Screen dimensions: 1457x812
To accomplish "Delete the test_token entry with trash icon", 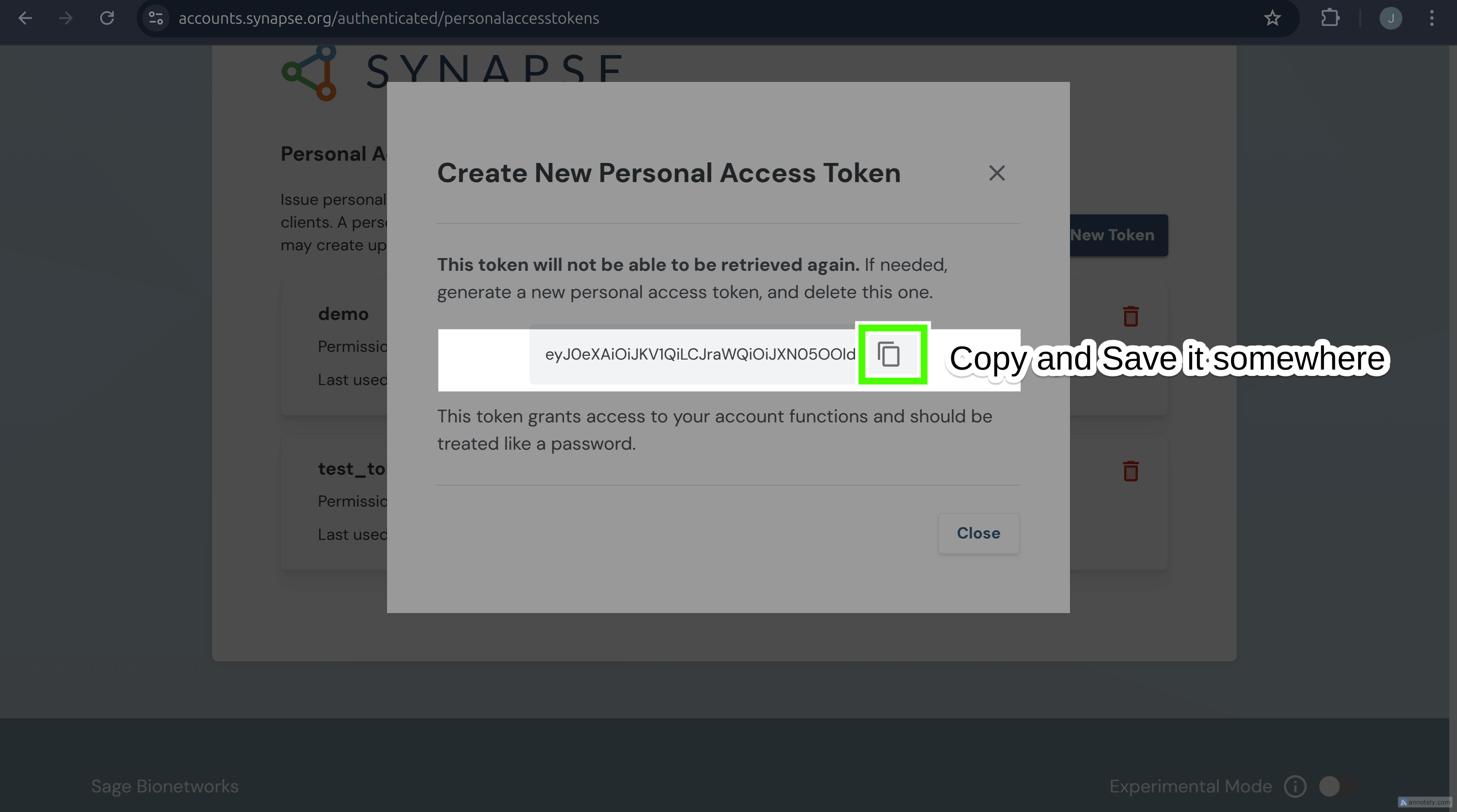I will click(1131, 471).
